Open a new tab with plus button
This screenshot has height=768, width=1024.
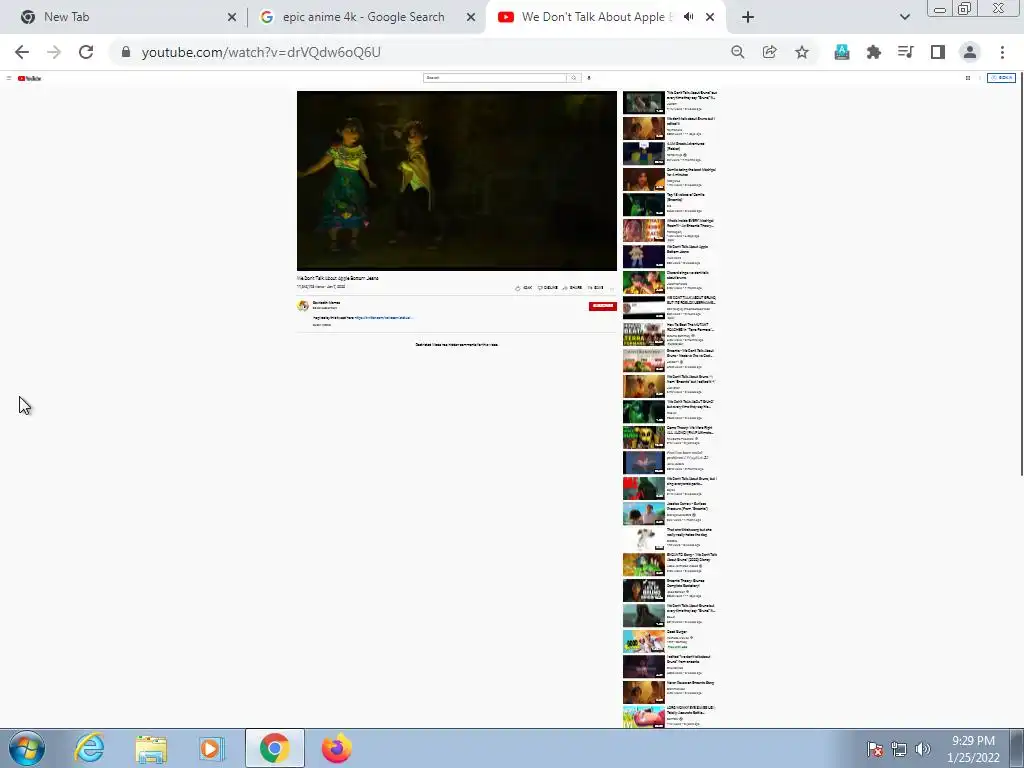[748, 17]
